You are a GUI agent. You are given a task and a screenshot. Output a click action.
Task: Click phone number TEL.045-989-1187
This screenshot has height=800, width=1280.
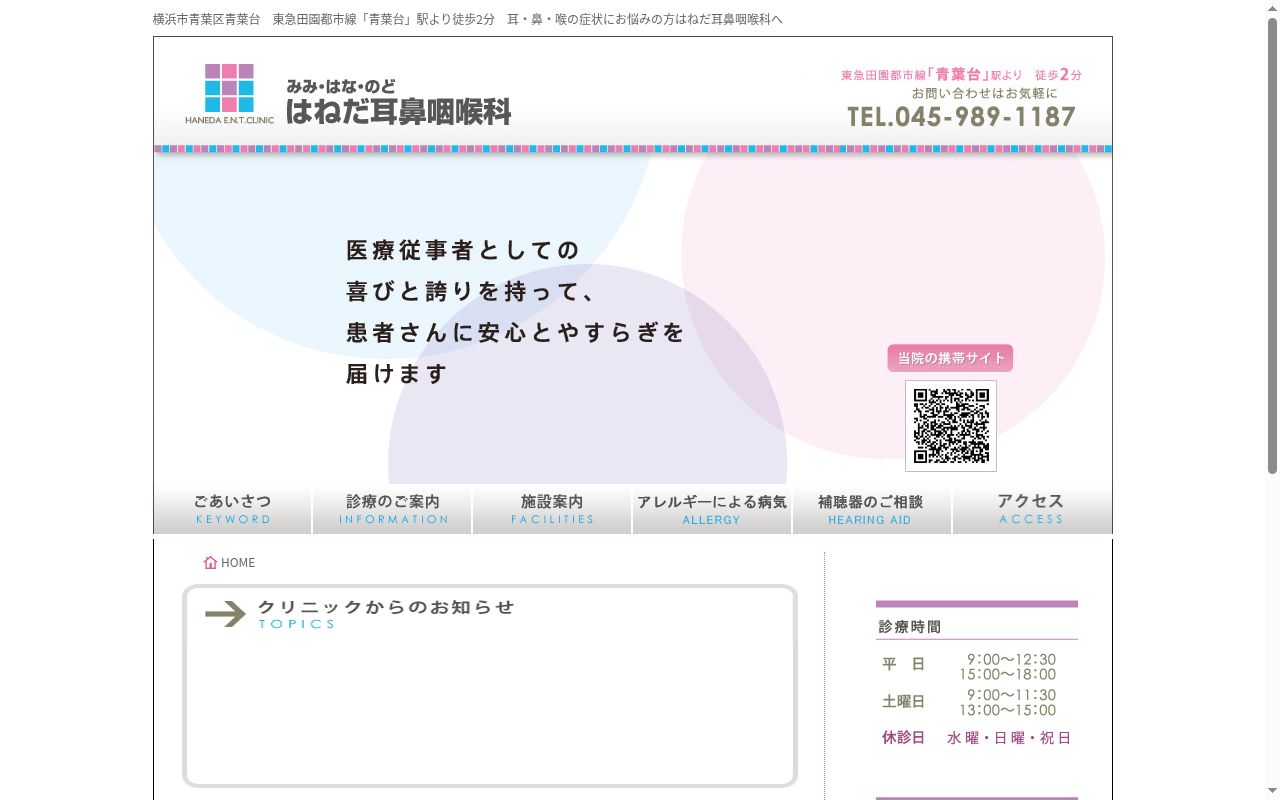coord(962,117)
